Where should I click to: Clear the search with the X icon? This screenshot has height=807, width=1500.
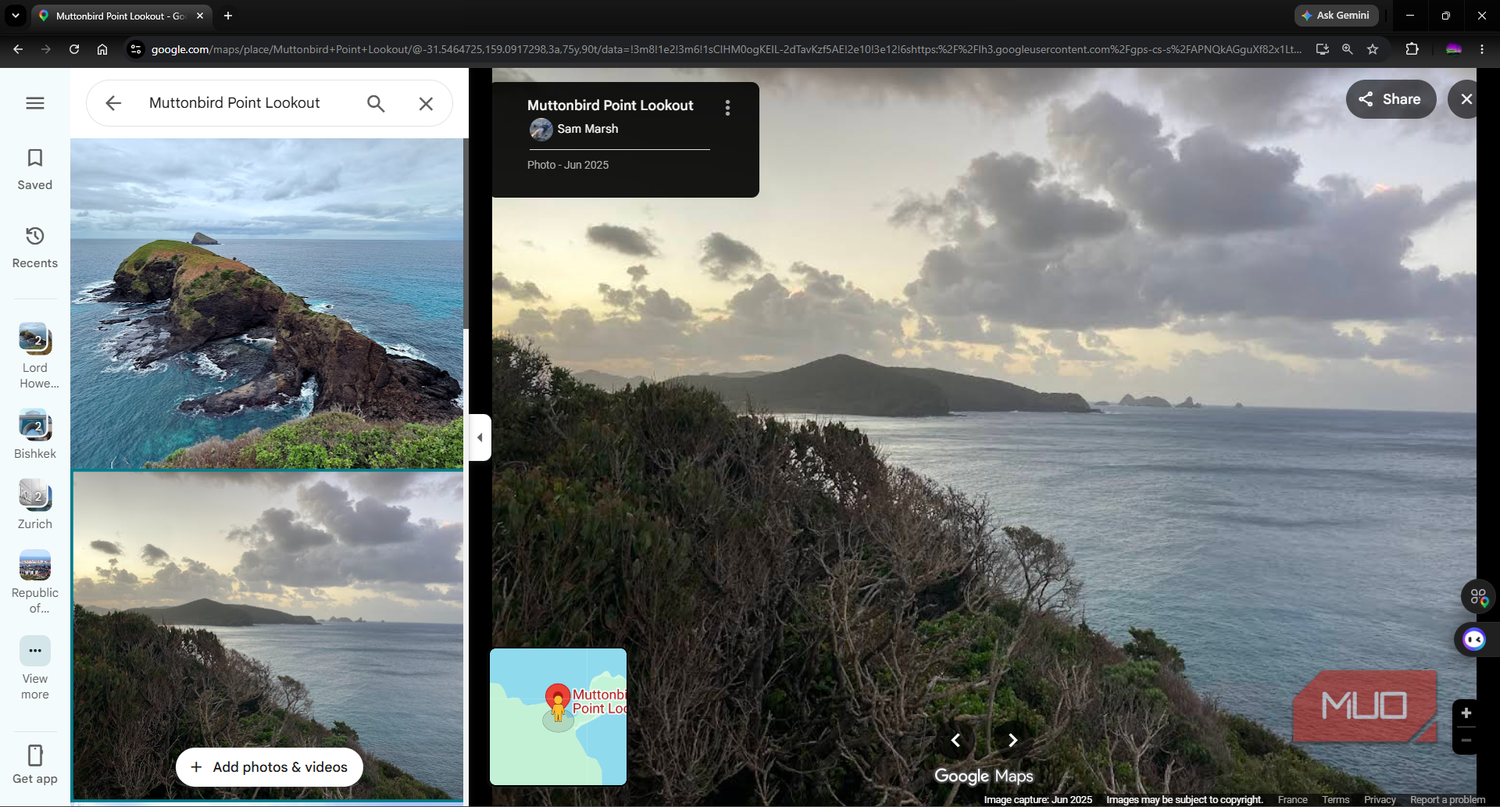(426, 103)
